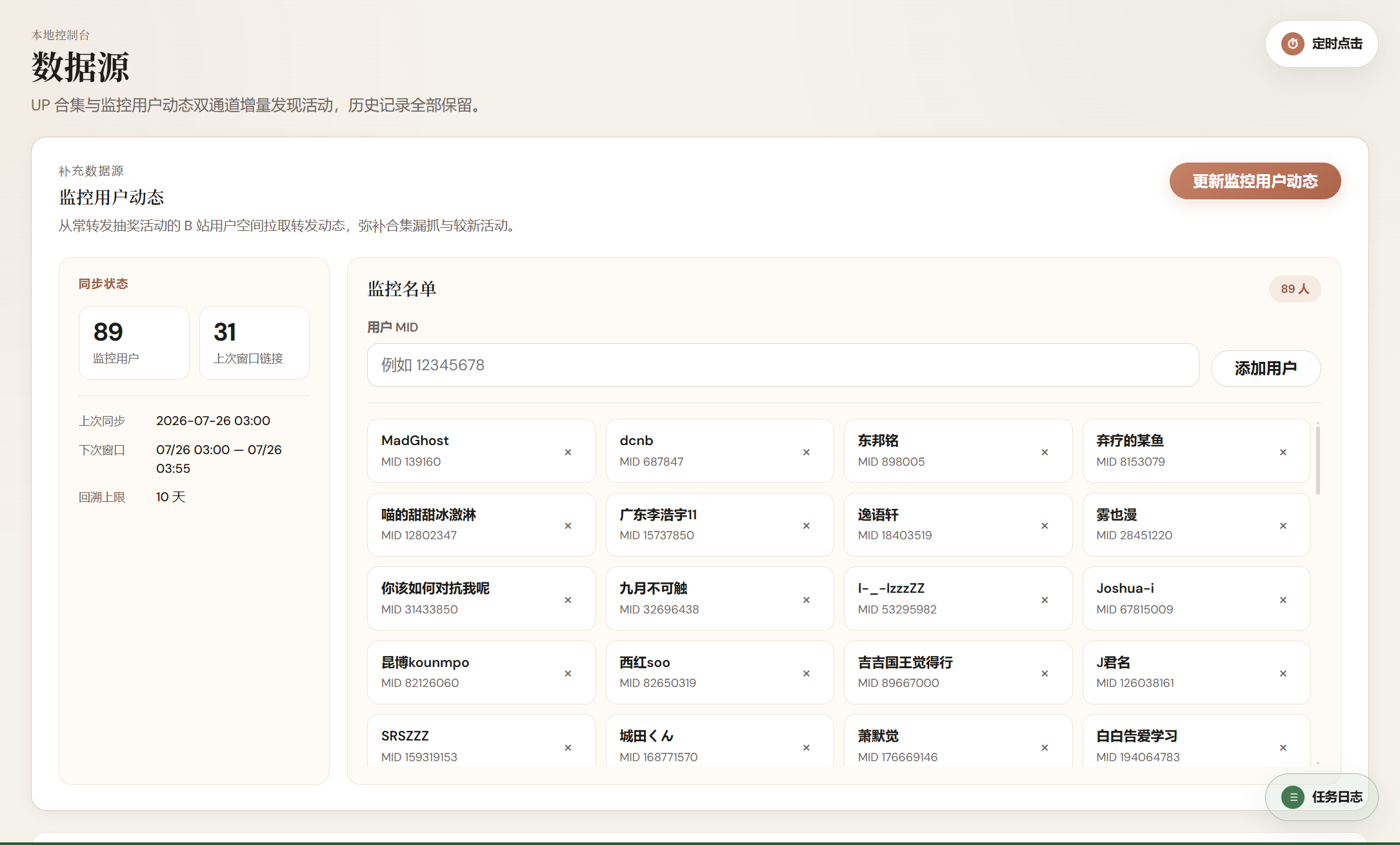The height and width of the screenshot is (845, 1400).
Task: Click 更新监控用户动态 button
Action: [x=1255, y=181]
